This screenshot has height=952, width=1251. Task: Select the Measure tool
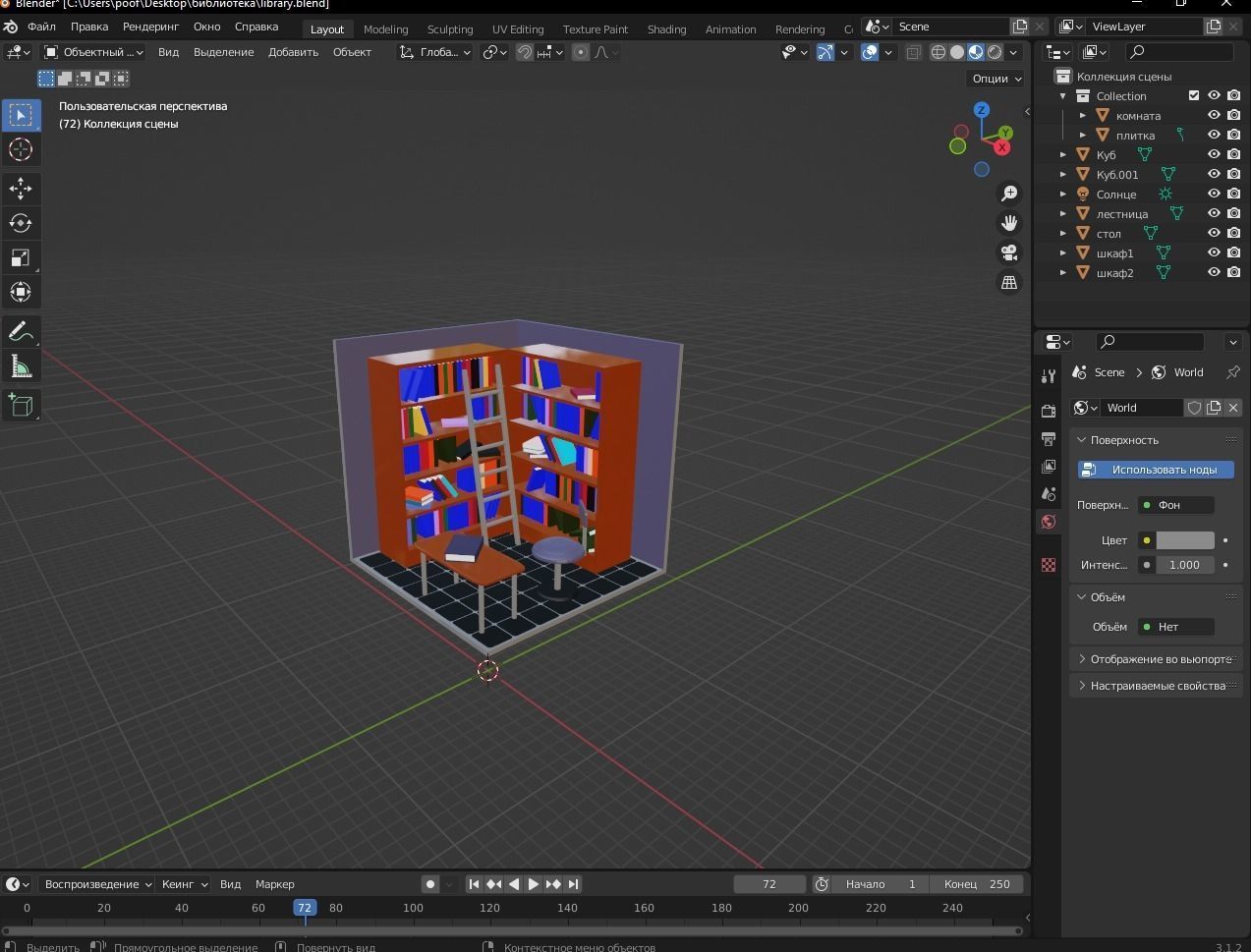tap(21, 366)
